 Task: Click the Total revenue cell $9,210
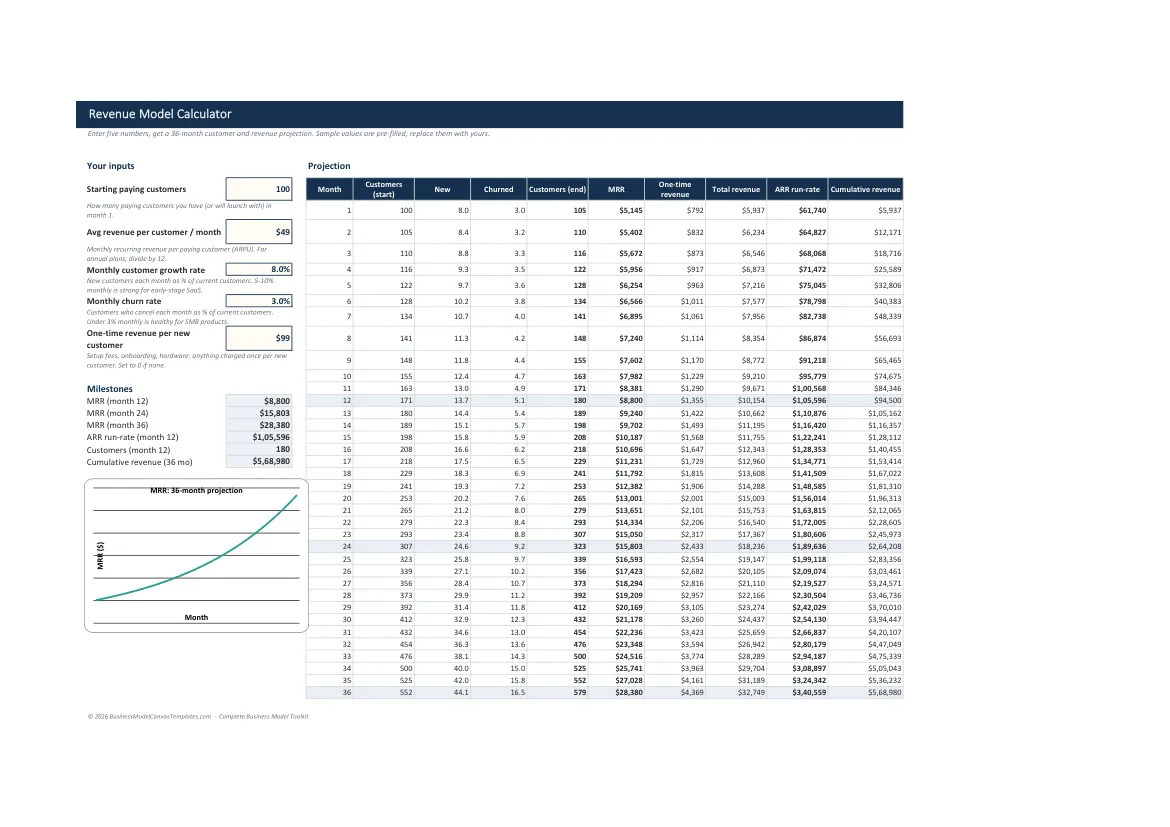coord(736,376)
